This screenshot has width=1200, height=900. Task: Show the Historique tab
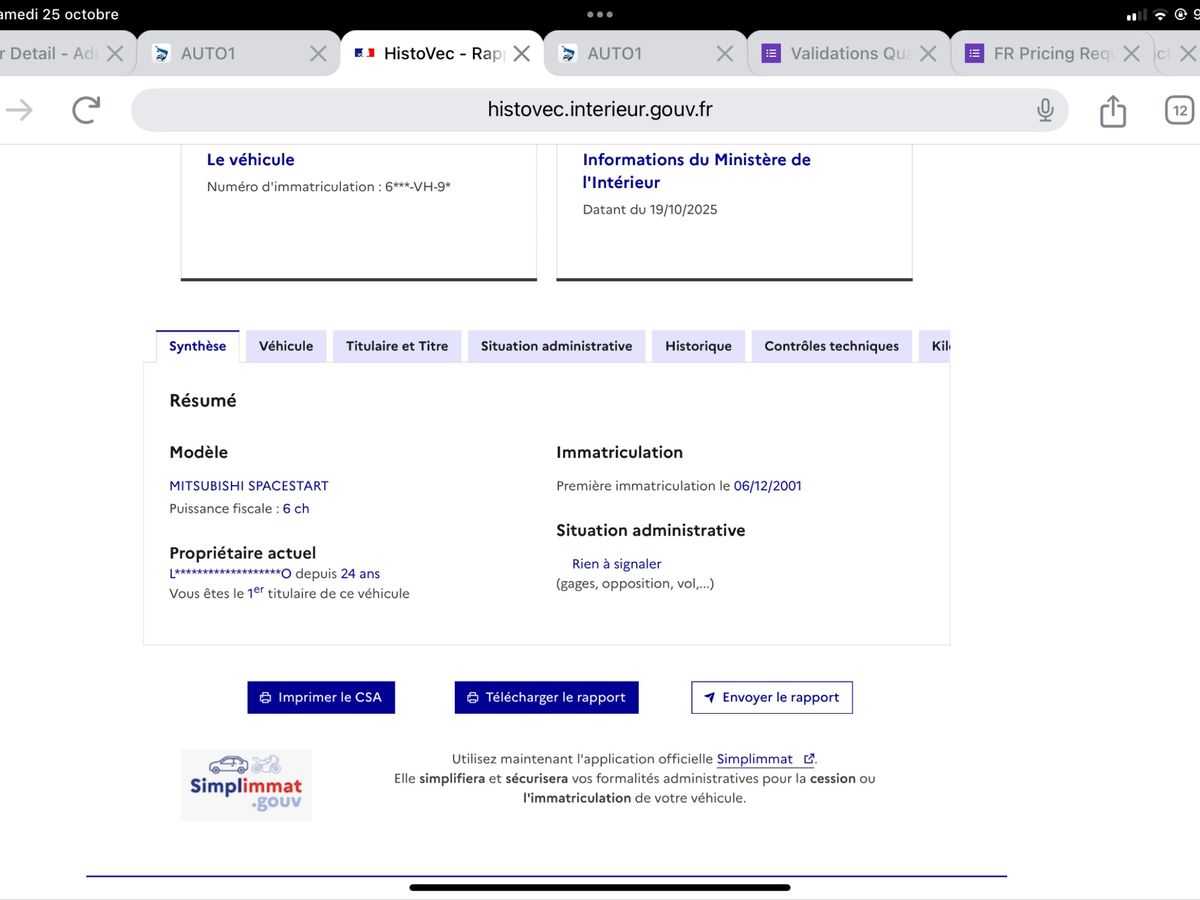[698, 346]
